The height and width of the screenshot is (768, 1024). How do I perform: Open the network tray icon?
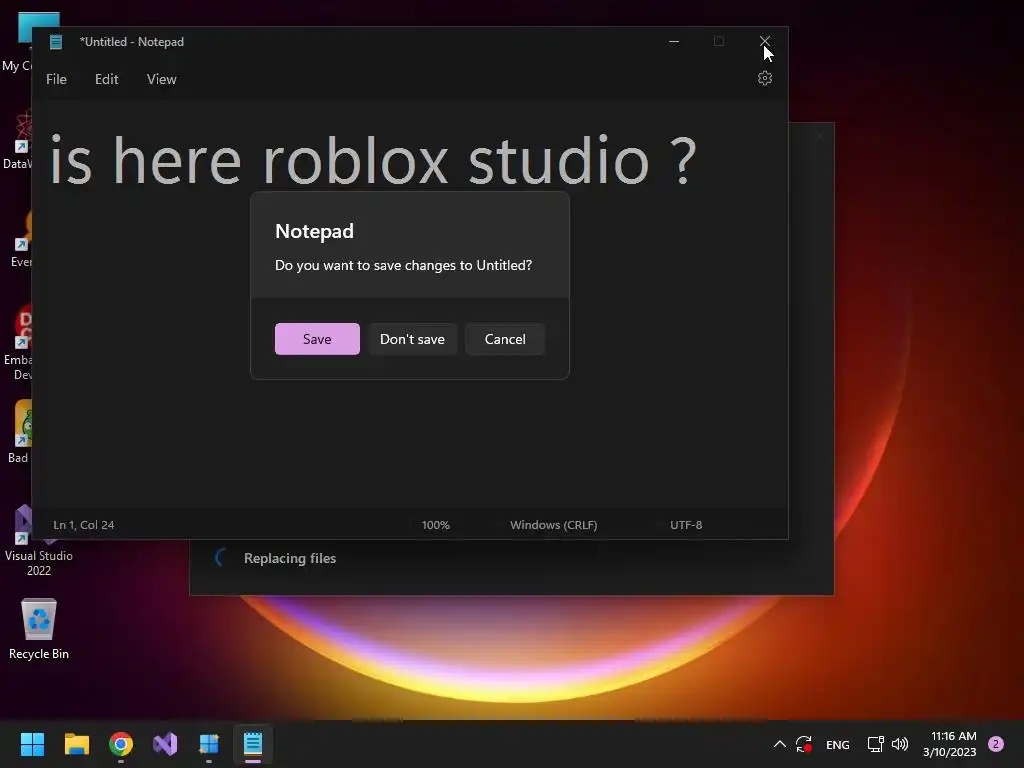[876, 744]
